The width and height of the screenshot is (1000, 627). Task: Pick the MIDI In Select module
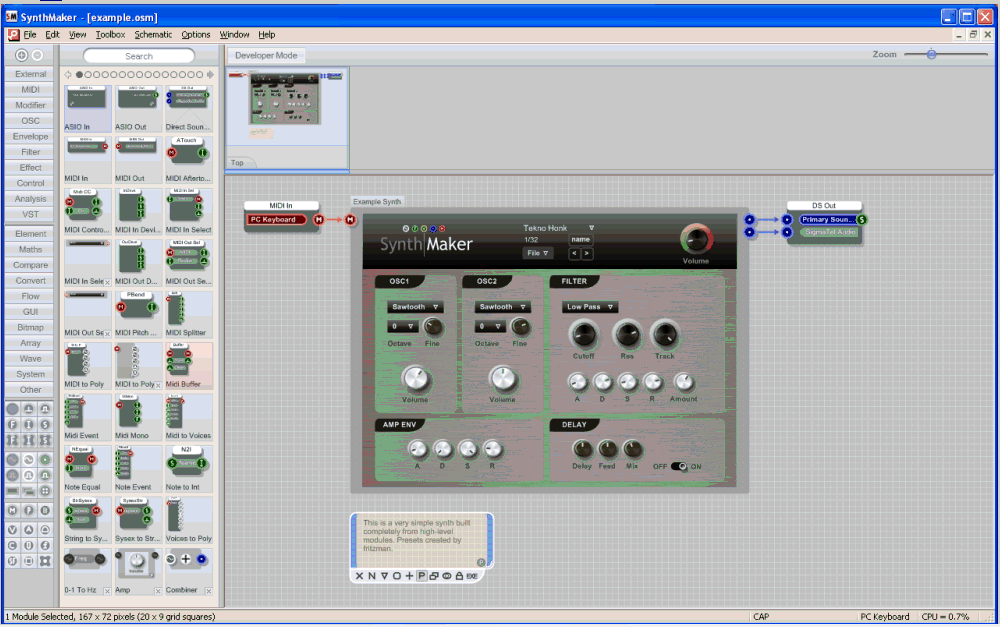pyautogui.click(x=188, y=211)
